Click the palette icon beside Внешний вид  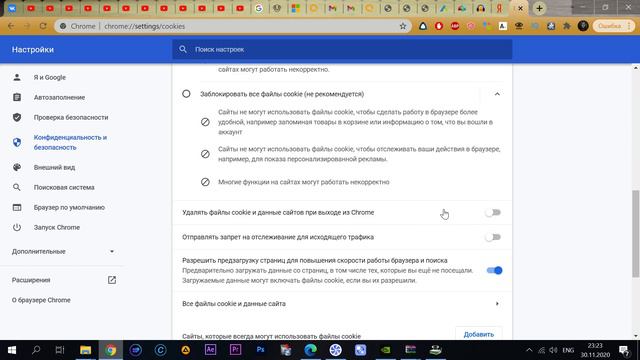17,167
